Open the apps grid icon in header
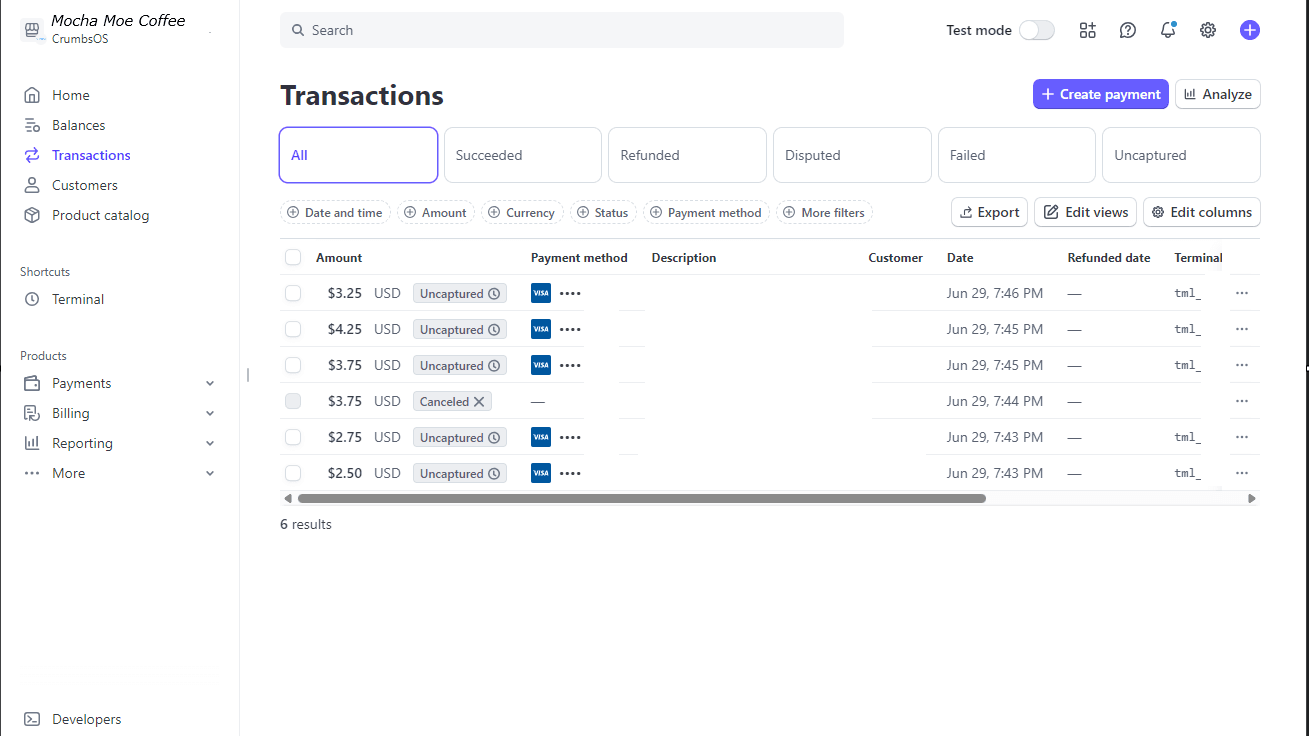Image resolution: width=1309 pixels, height=736 pixels. pos(1088,30)
